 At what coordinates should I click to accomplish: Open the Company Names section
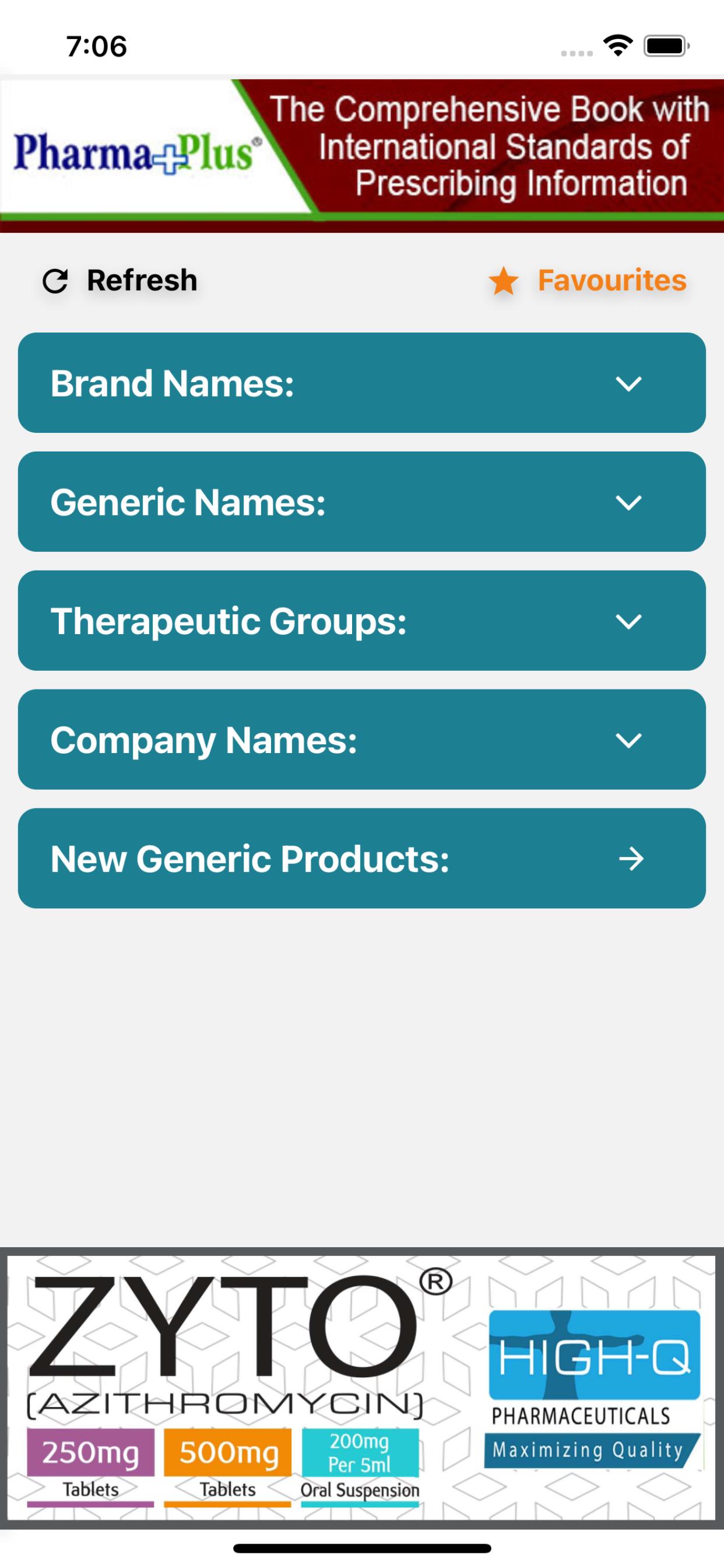coord(362,740)
